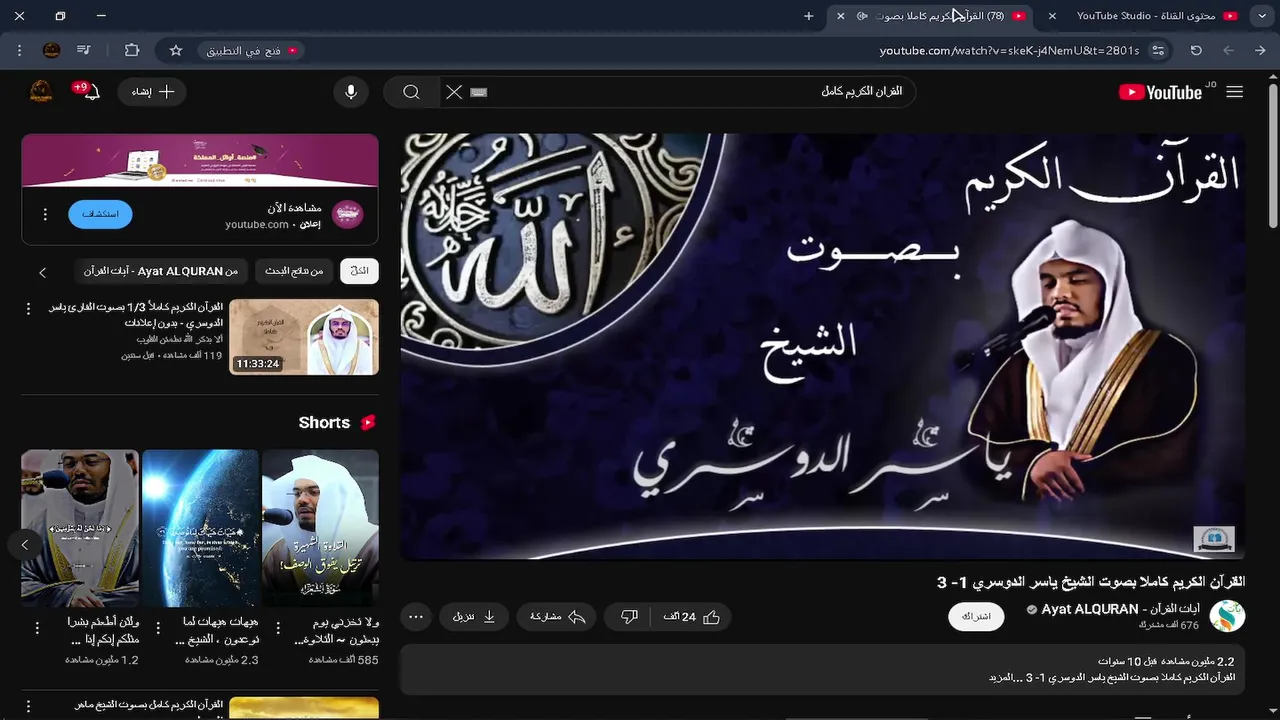
Task: Open the browser profile avatar in toolbar
Action: (x=52, y=50)
